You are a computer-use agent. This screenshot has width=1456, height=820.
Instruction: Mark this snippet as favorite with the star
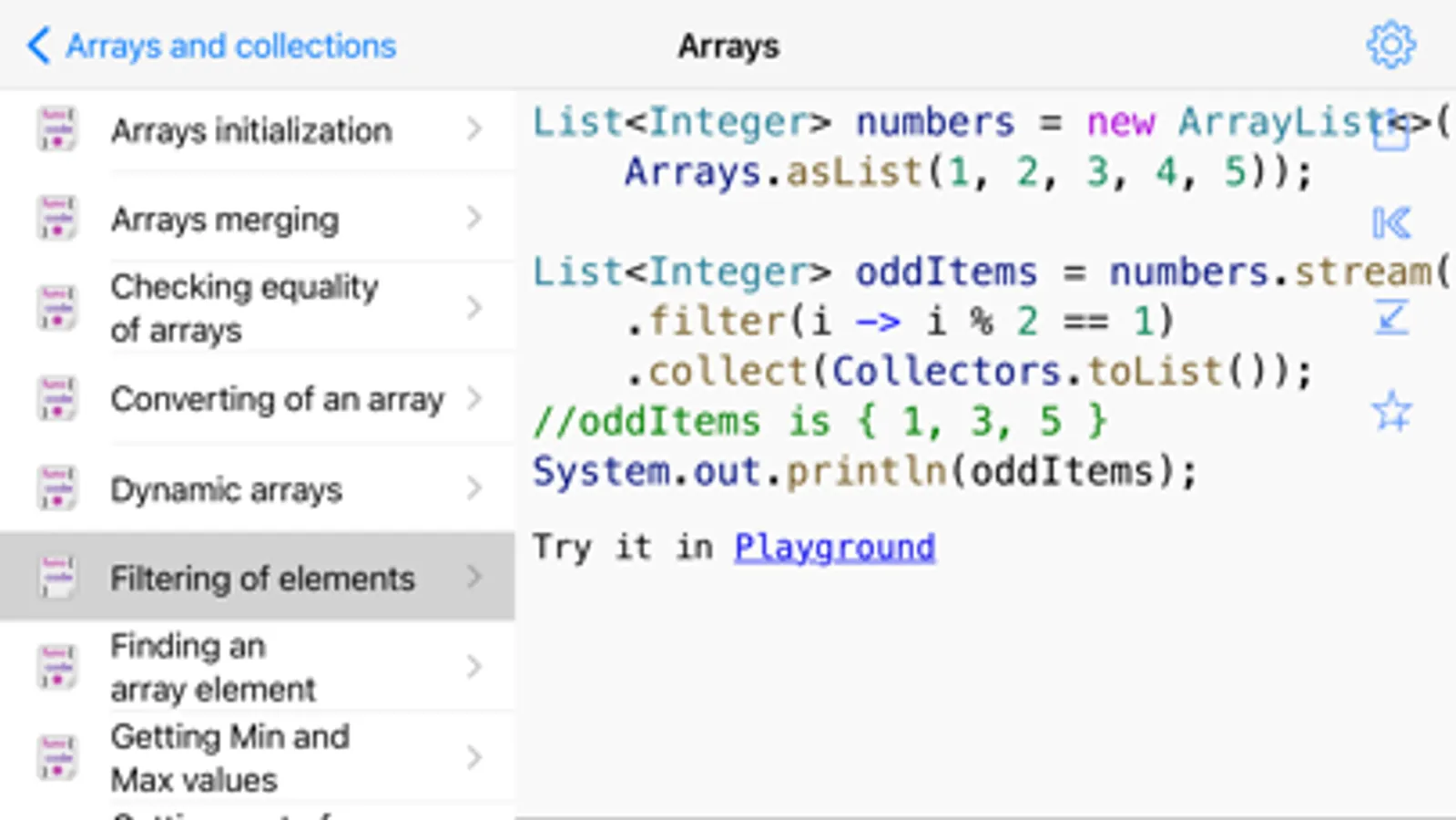coord(1391,412)
